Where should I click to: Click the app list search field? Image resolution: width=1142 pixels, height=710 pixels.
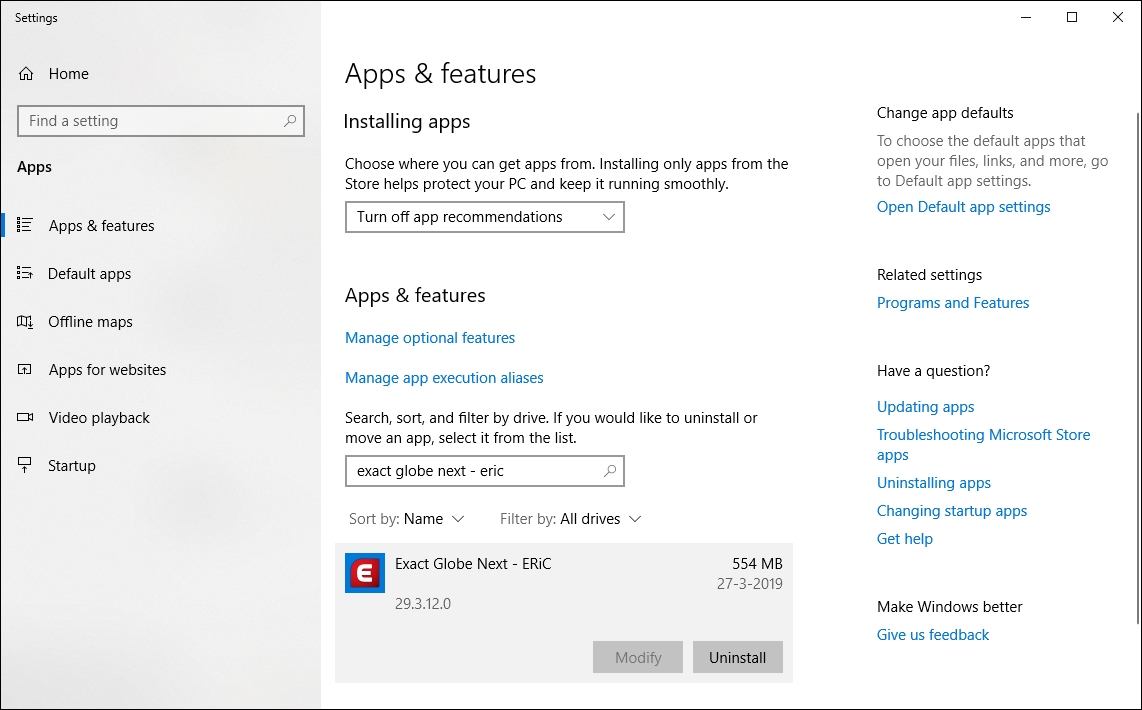[x=484, y=471]
